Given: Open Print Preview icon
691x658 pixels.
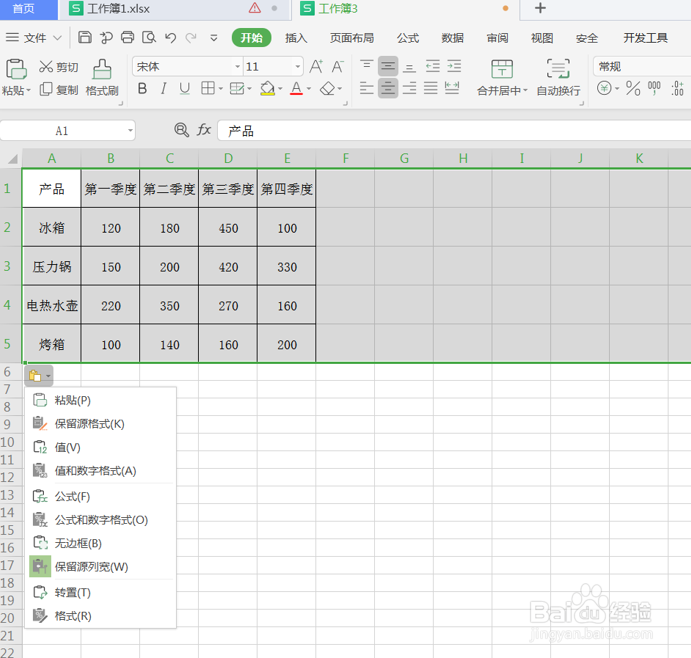Looking at the screenshot, I should pyautogui.click(x=149, y=37).
